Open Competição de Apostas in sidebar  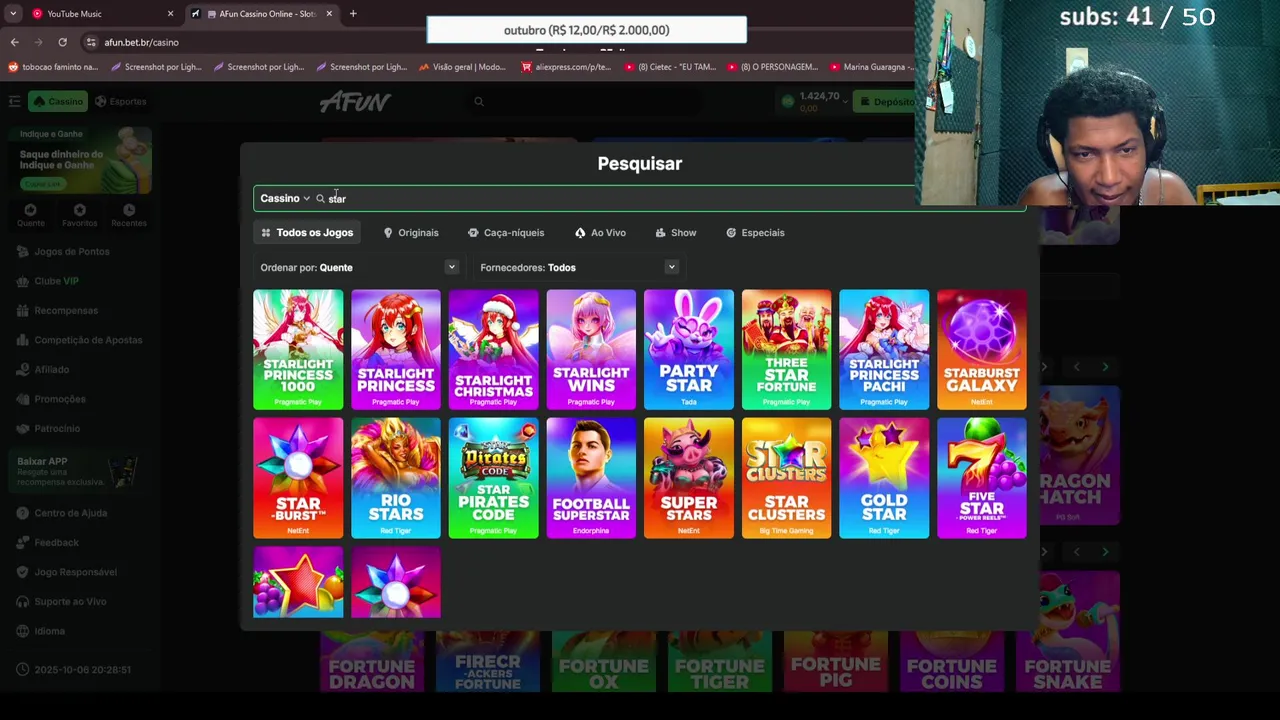click(x=80, y=340)
